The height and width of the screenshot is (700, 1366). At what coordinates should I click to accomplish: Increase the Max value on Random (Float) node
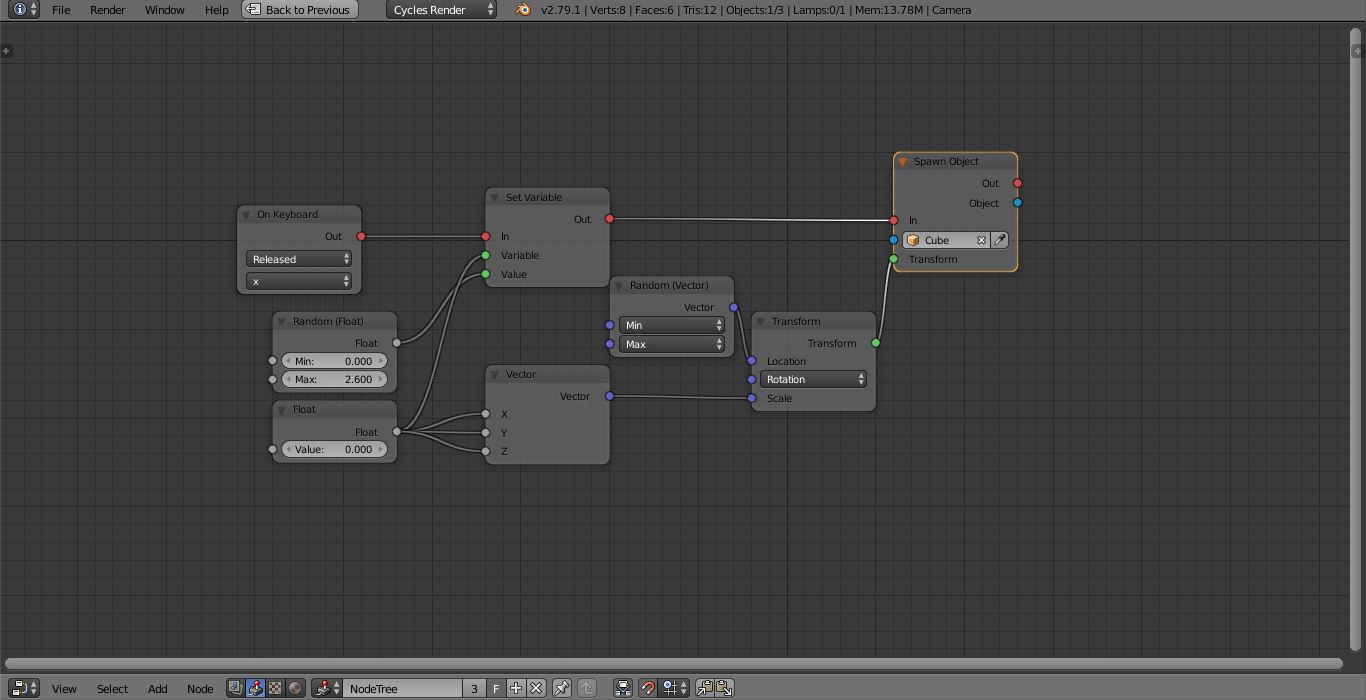pyautogui.click(x=381, y=379)
